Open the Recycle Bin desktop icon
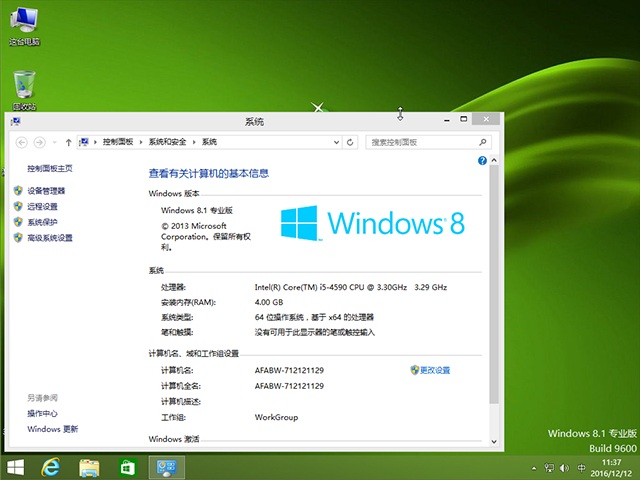This screenshot has width=640, height=480. [24, 90]
